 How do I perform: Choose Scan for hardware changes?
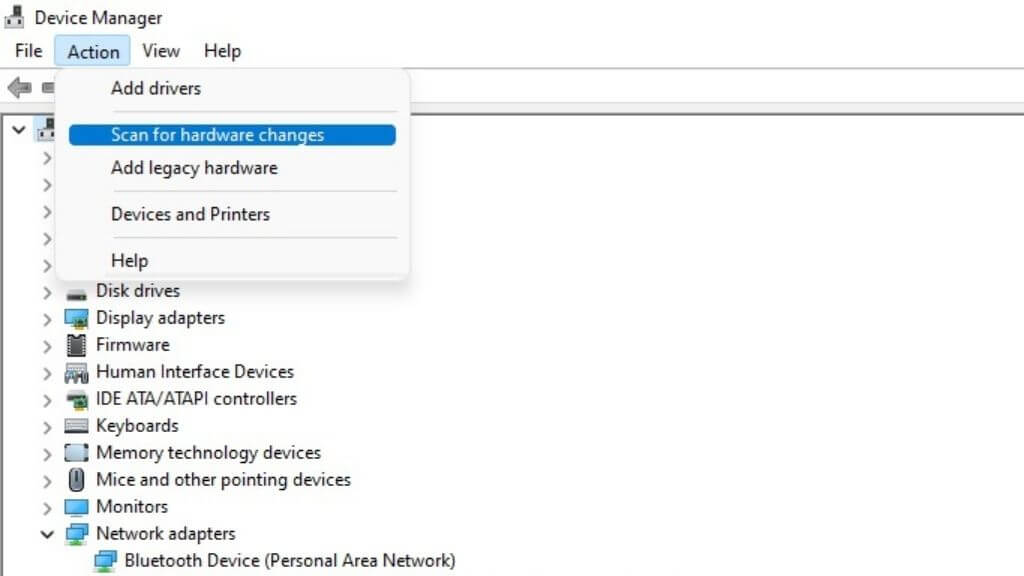click(217, 135)
